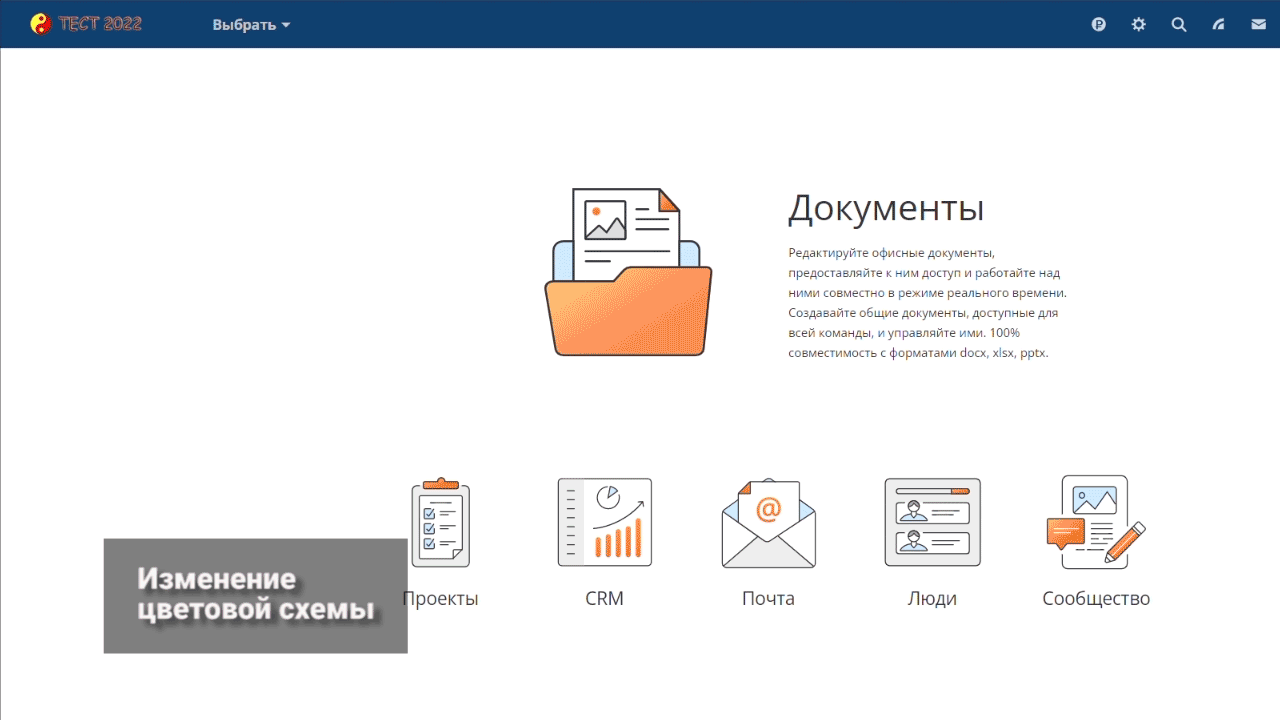1280x720 pixels.
Task: Open the Люди contacts icon
Action: pos(932,522)
